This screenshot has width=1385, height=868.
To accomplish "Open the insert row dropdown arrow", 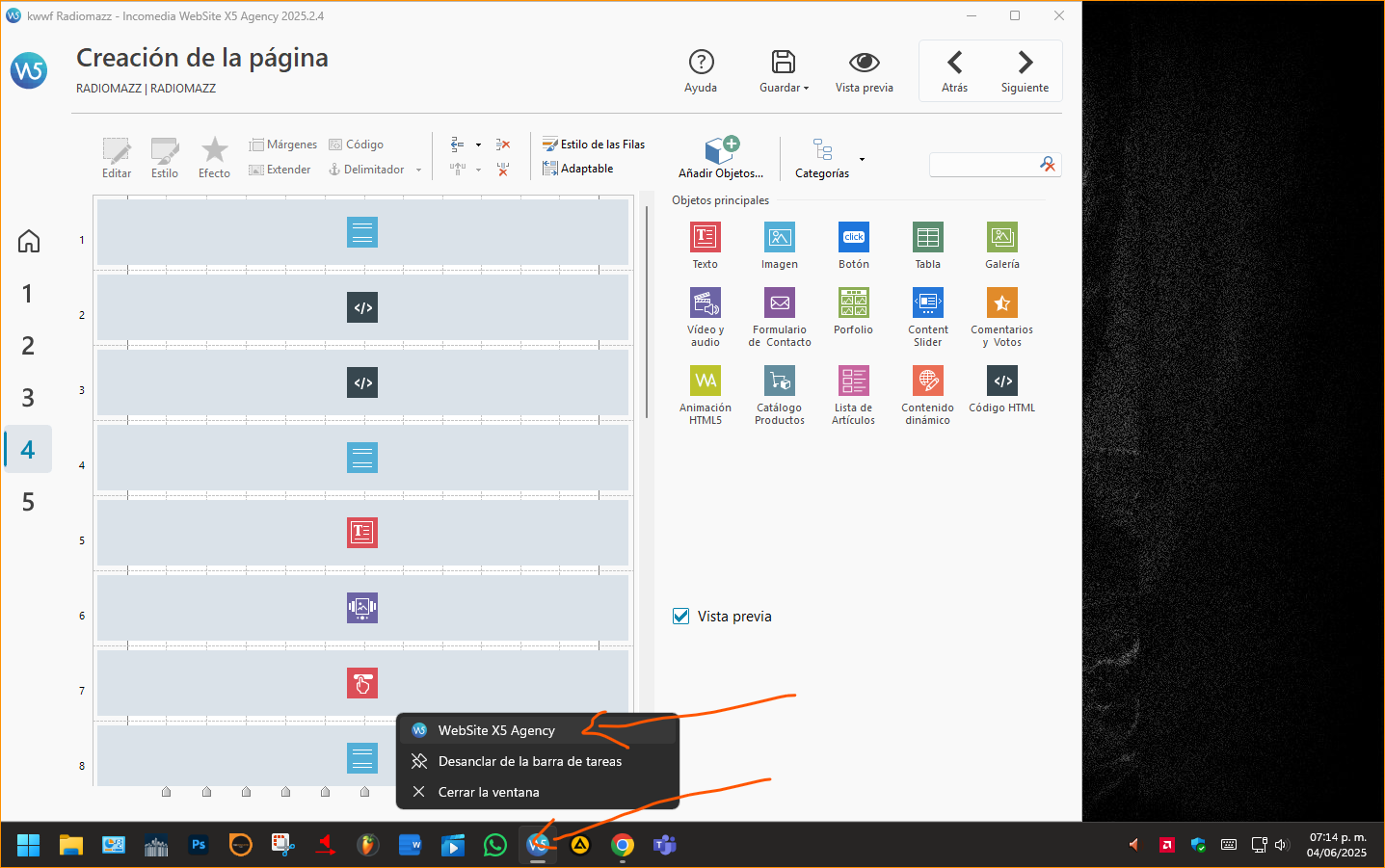I will [x=478, y=145].
